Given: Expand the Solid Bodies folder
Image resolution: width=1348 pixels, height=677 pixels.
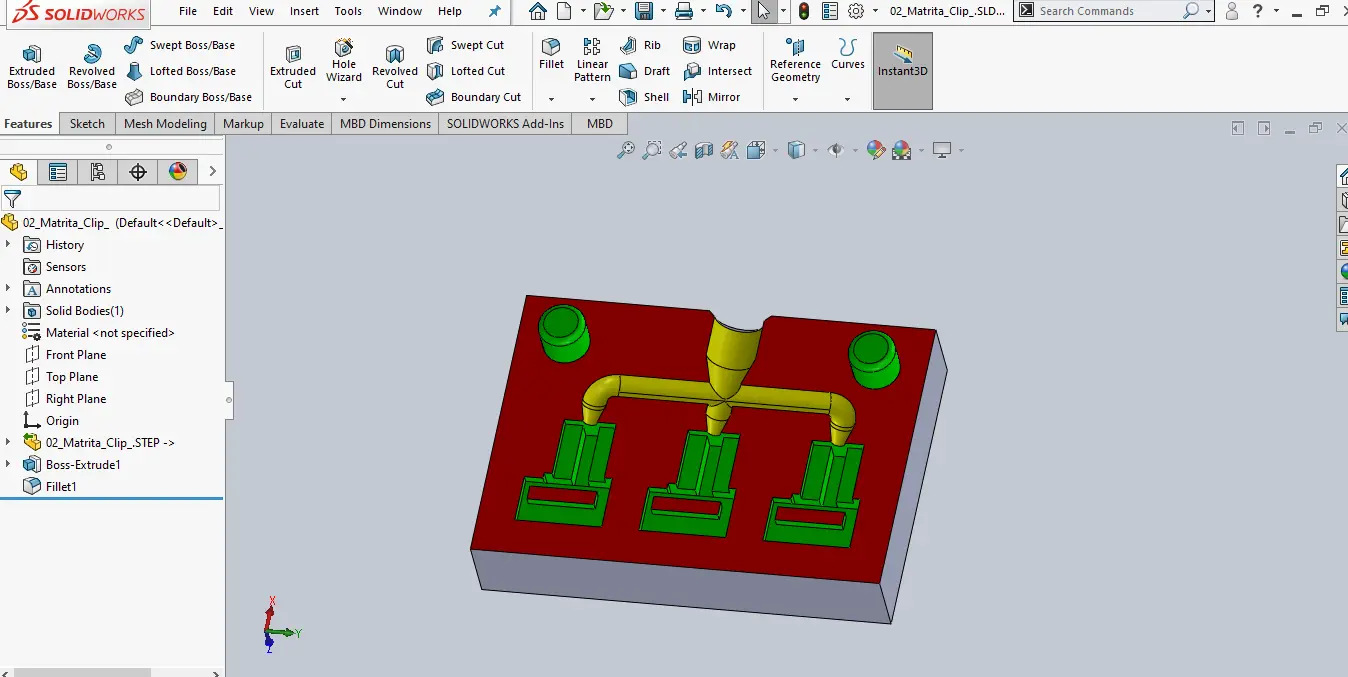Looking at the screenshot, I should point(9,310).
